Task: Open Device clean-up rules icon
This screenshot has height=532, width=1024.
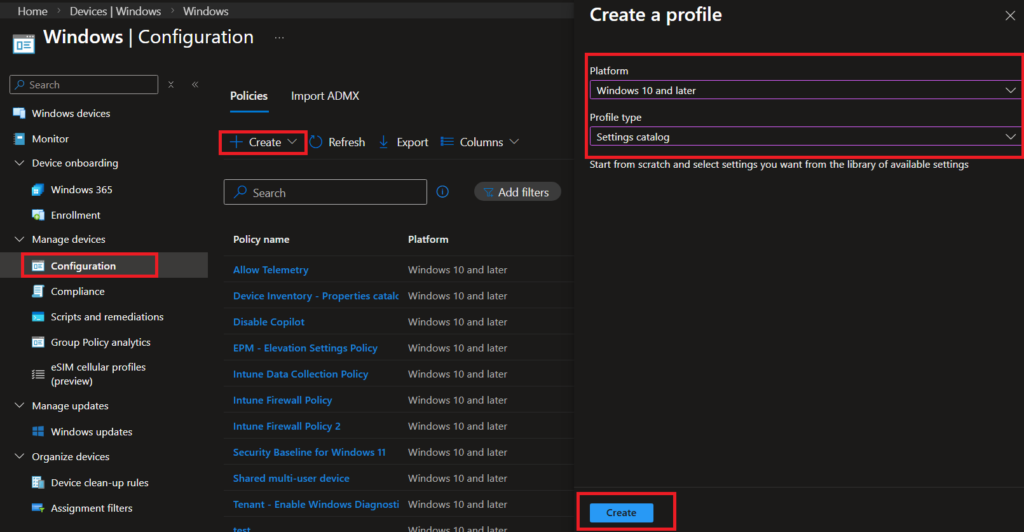Action: pos(38,483)
